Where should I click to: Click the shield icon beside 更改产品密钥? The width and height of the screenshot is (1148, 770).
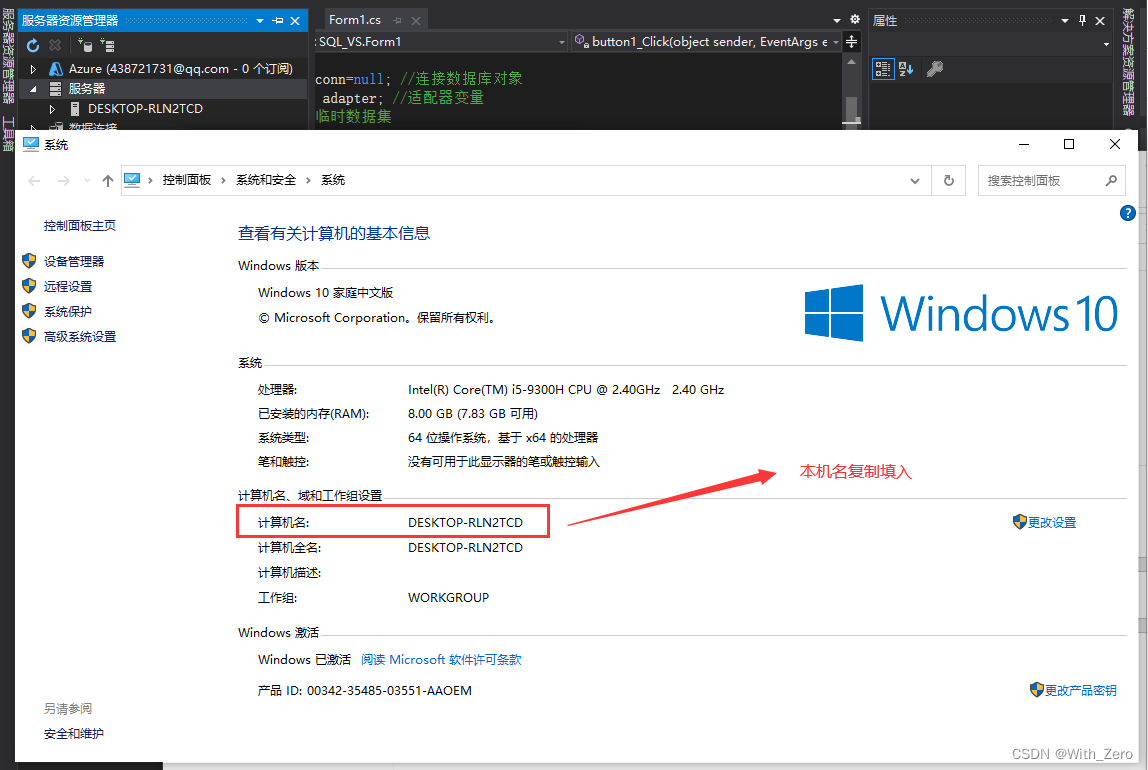[x=1037, y=689]
